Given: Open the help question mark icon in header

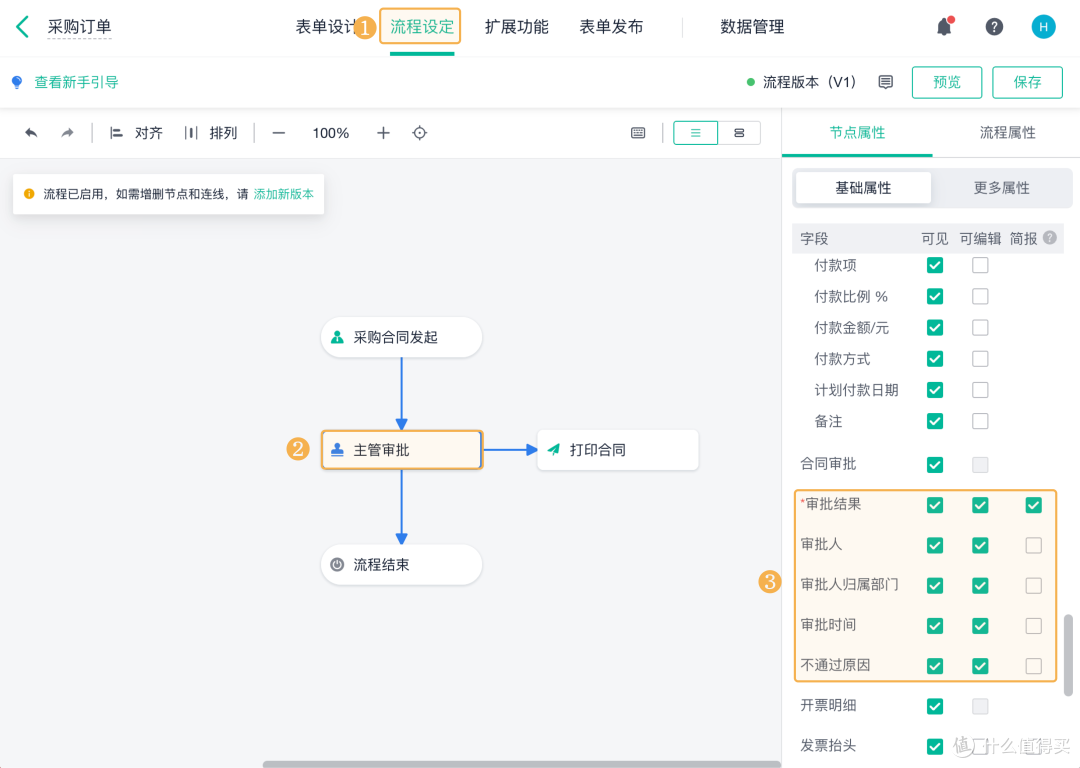Looking at the screenshot, I should (994, 27).
